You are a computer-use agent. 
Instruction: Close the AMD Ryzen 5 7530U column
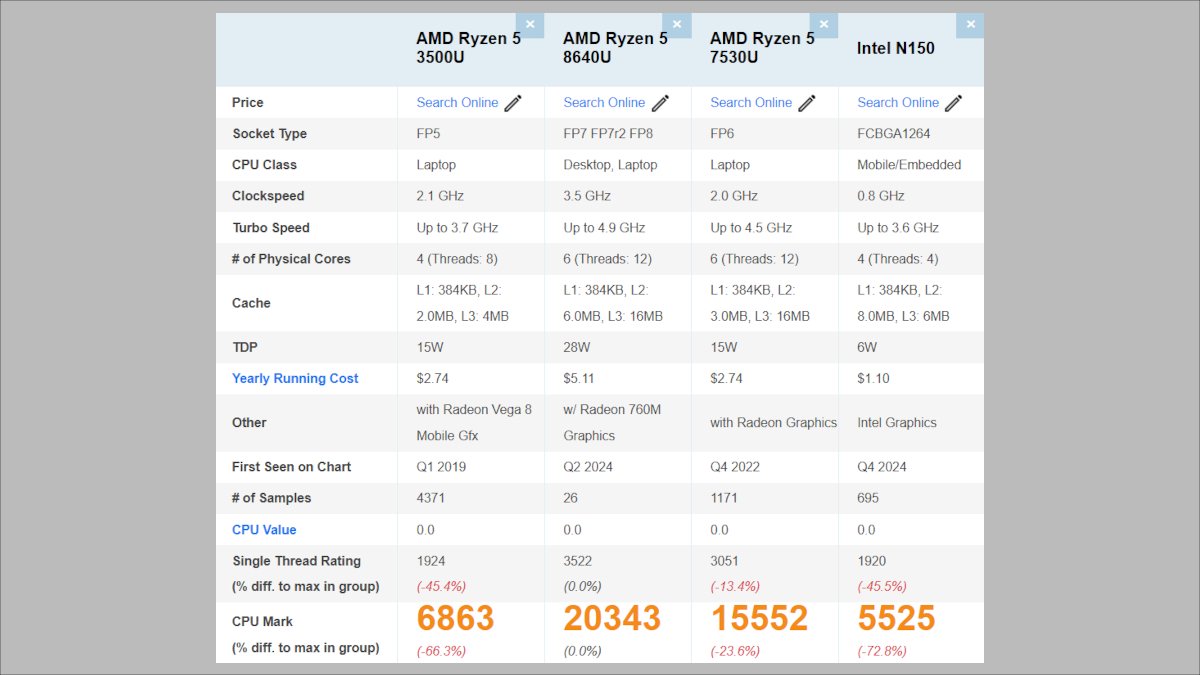(824, 25)
